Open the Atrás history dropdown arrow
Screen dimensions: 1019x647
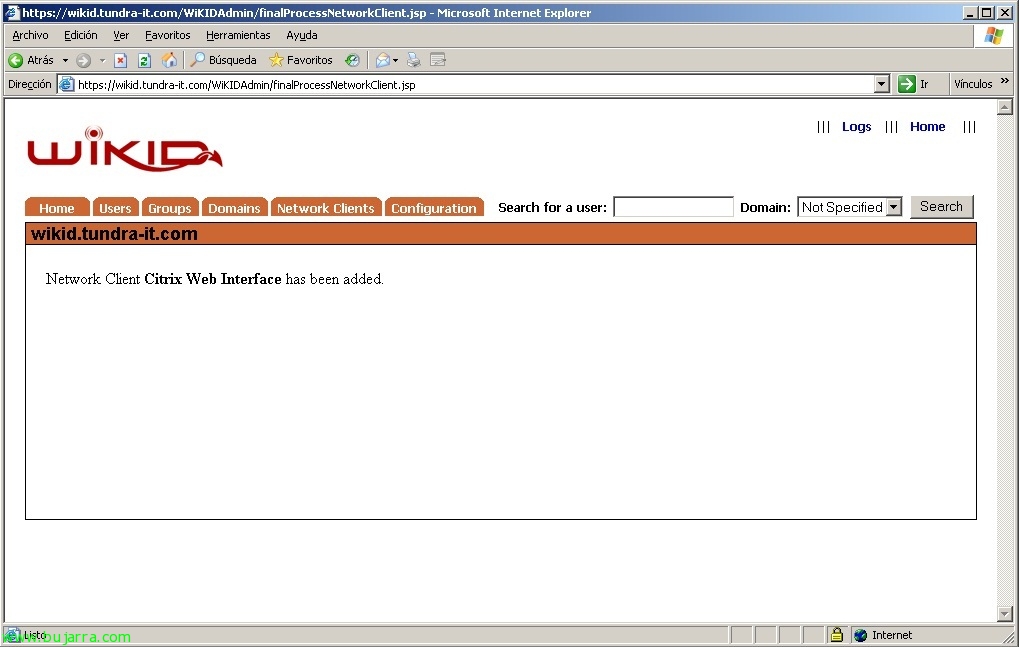[x=65, y=60]
